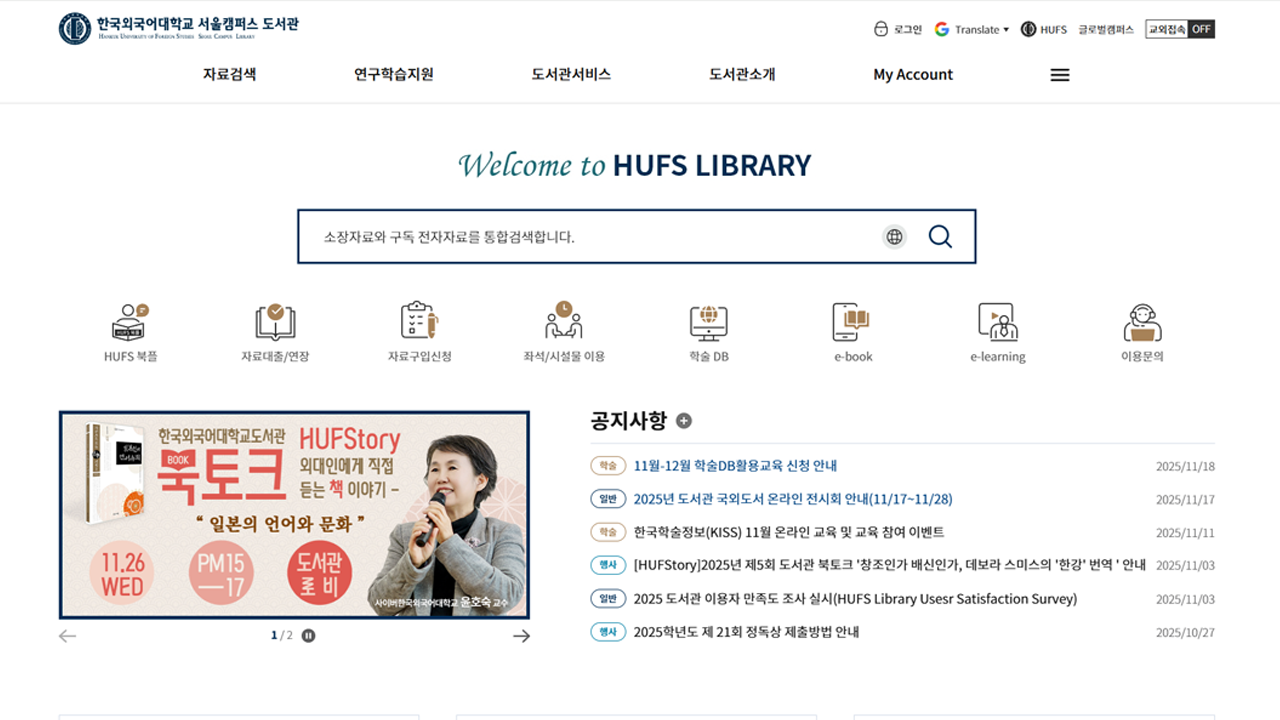This screenshot has width=1280, height=720.
Task: Click the 행사 tag on 정독상 notice
Action: 608,632
